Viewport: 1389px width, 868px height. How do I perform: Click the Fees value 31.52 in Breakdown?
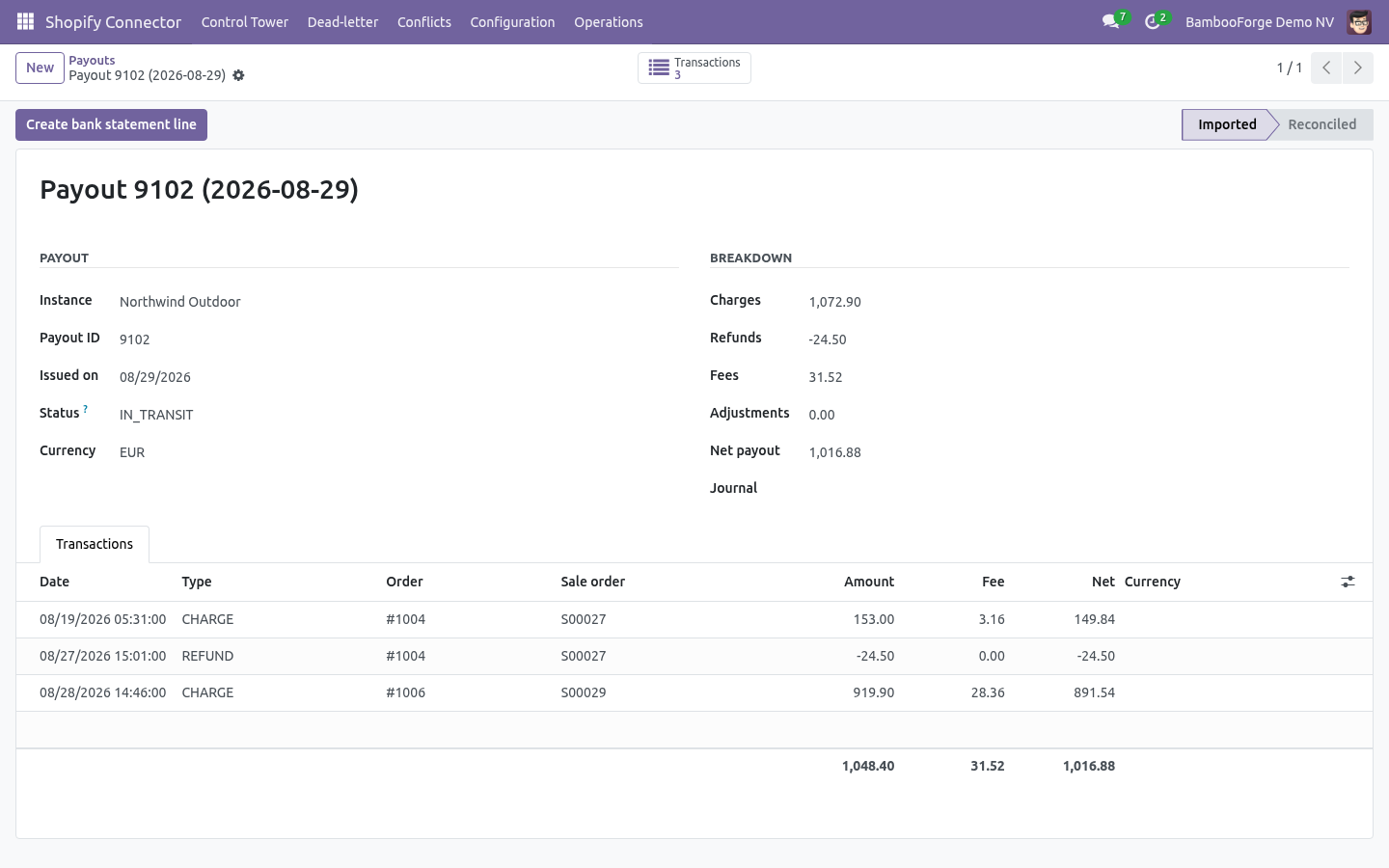coord(826,377)
